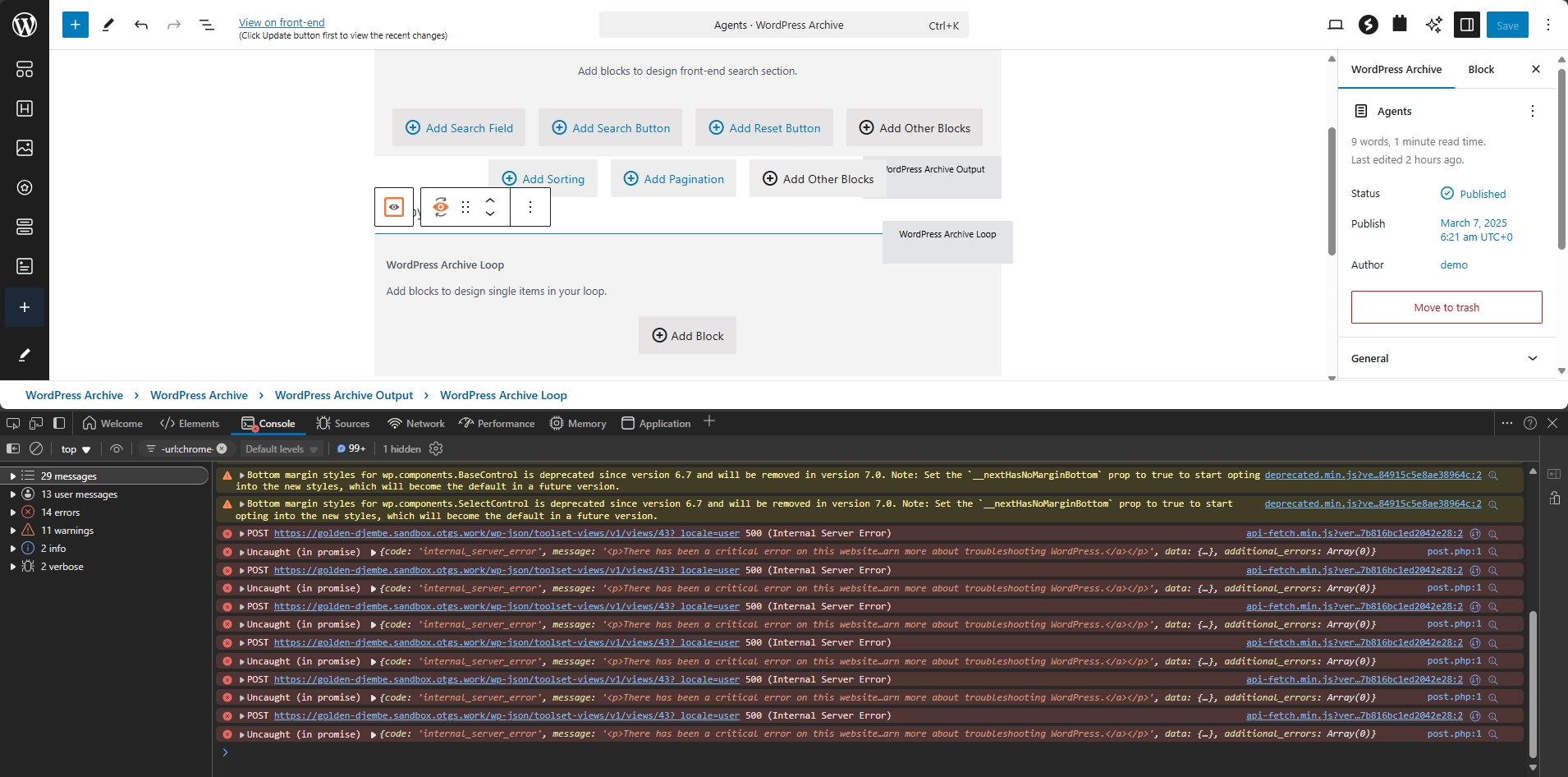
Task: Click the plus icon in left sidebar
Action: point(25,307)
